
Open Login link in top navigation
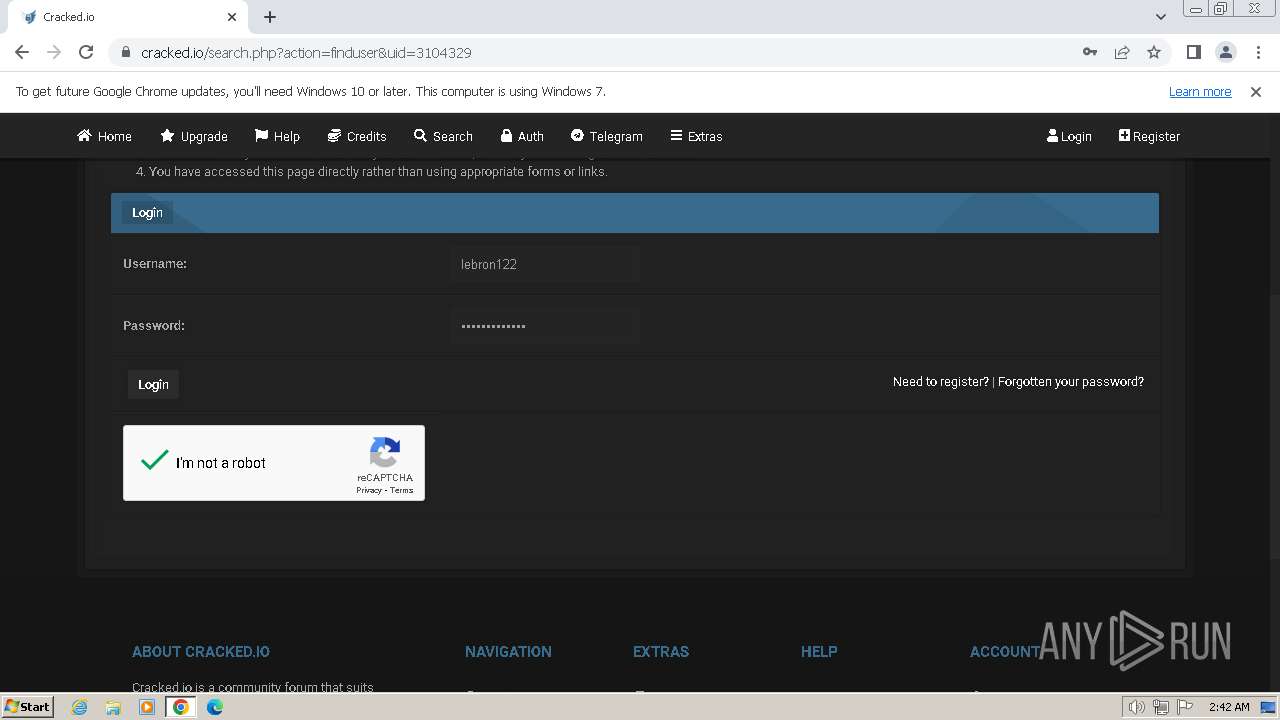(1069, 136)
